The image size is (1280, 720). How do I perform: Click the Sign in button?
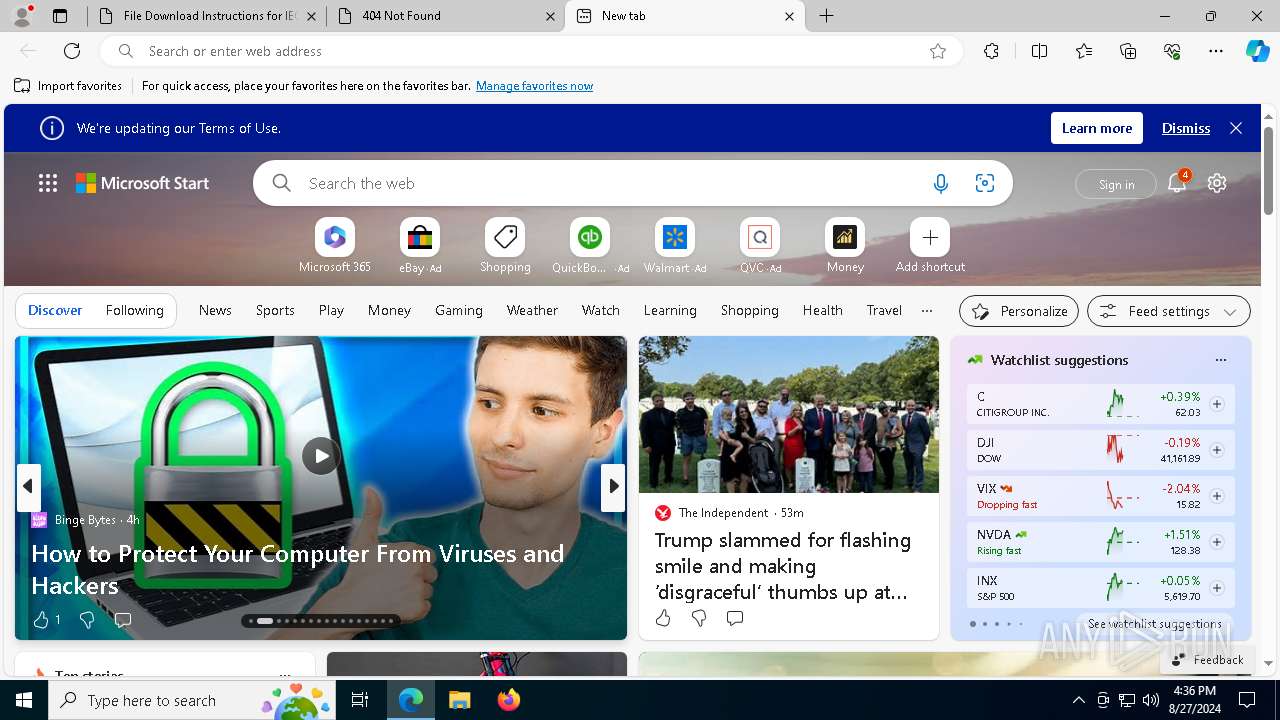1116,184
